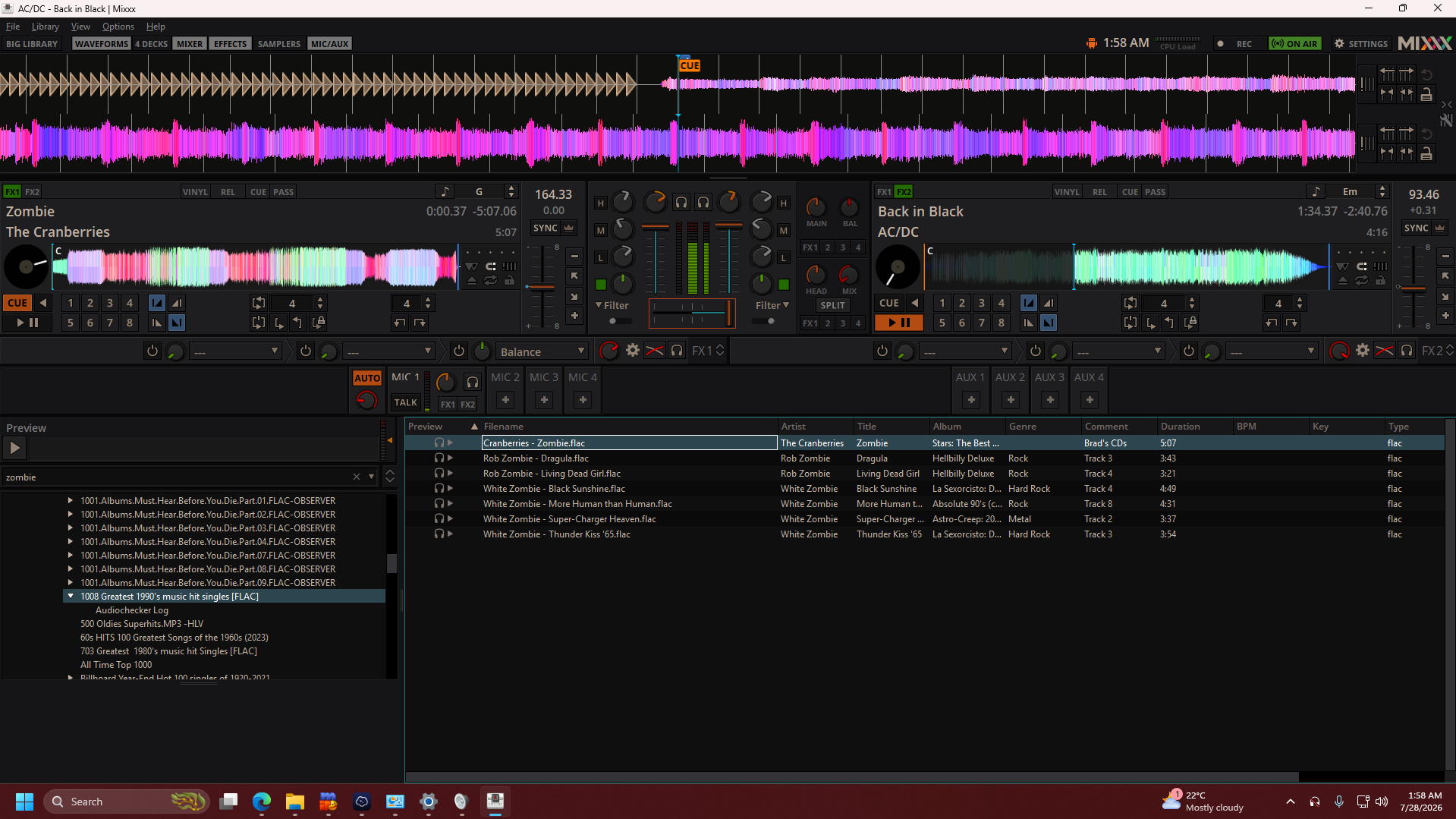The image size is (1456, 819).
Task: Open the Balance effect dropdown in FX1
Action: 542,351
